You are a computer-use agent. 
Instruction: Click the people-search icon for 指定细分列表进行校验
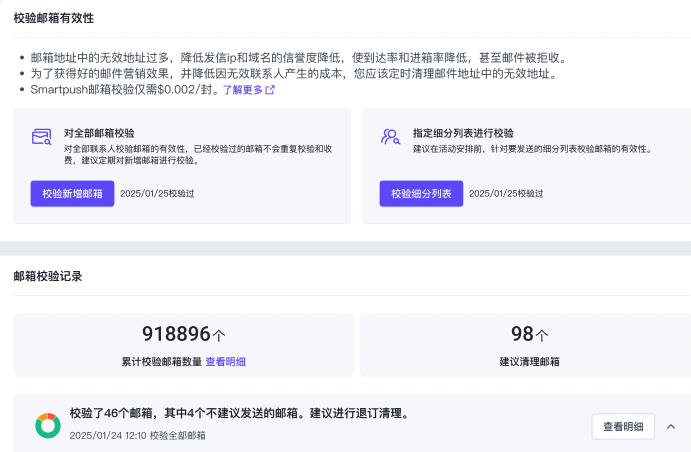(390, 137)
